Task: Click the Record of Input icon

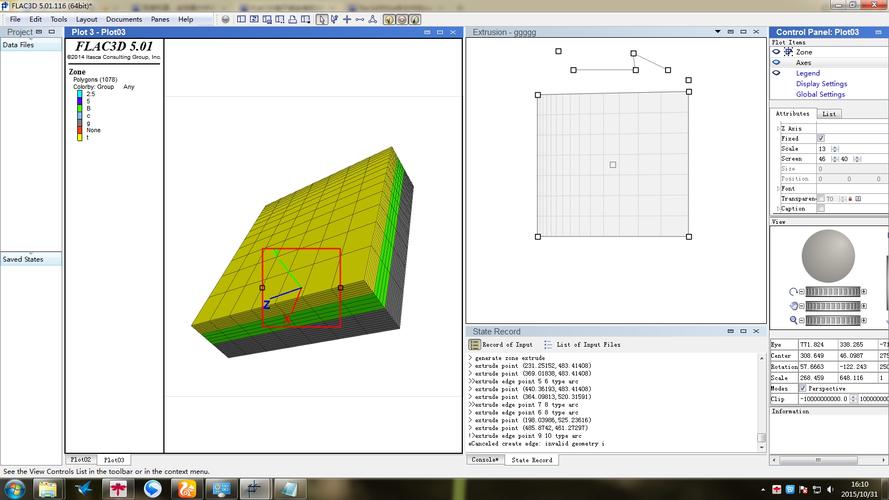Action: click(475, 344)
